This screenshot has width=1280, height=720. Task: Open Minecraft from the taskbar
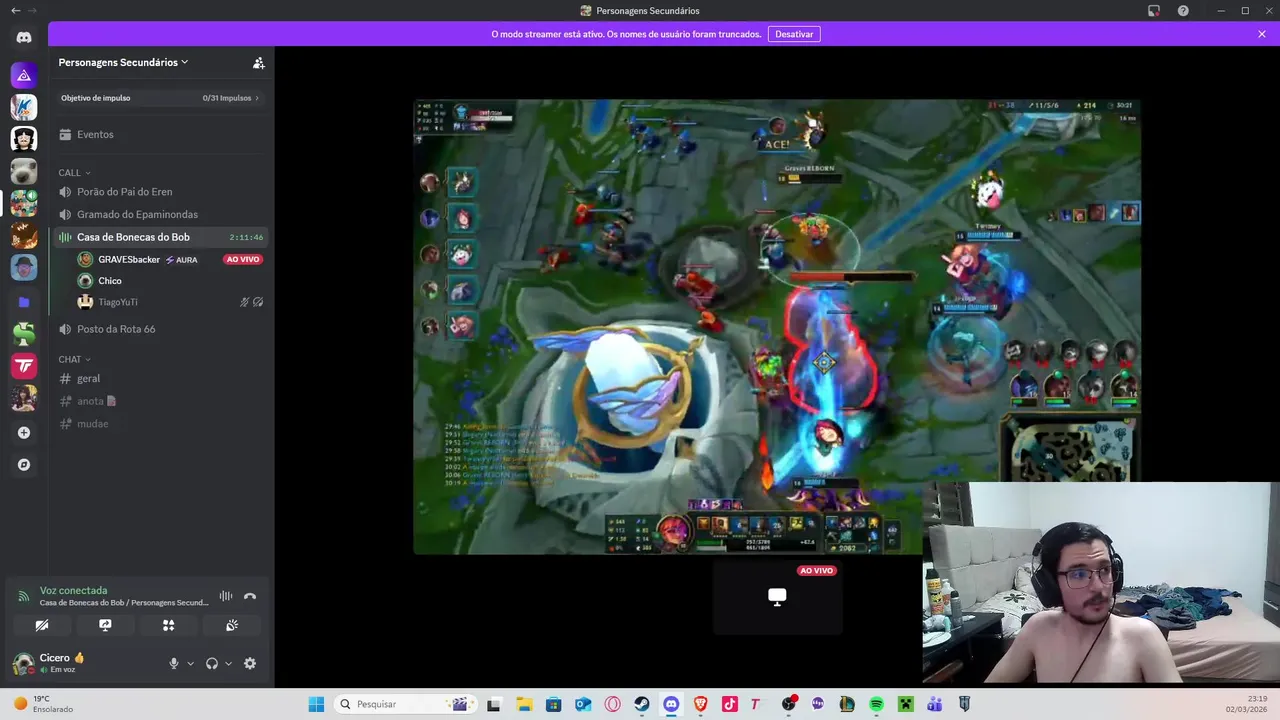(905, 704)
